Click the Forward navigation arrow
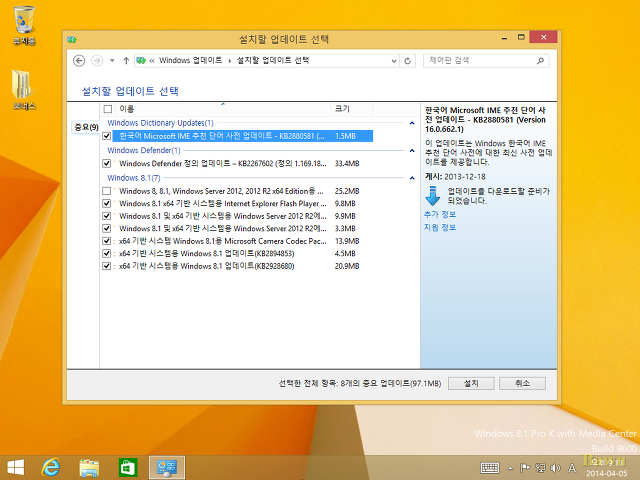 [97, 61]
